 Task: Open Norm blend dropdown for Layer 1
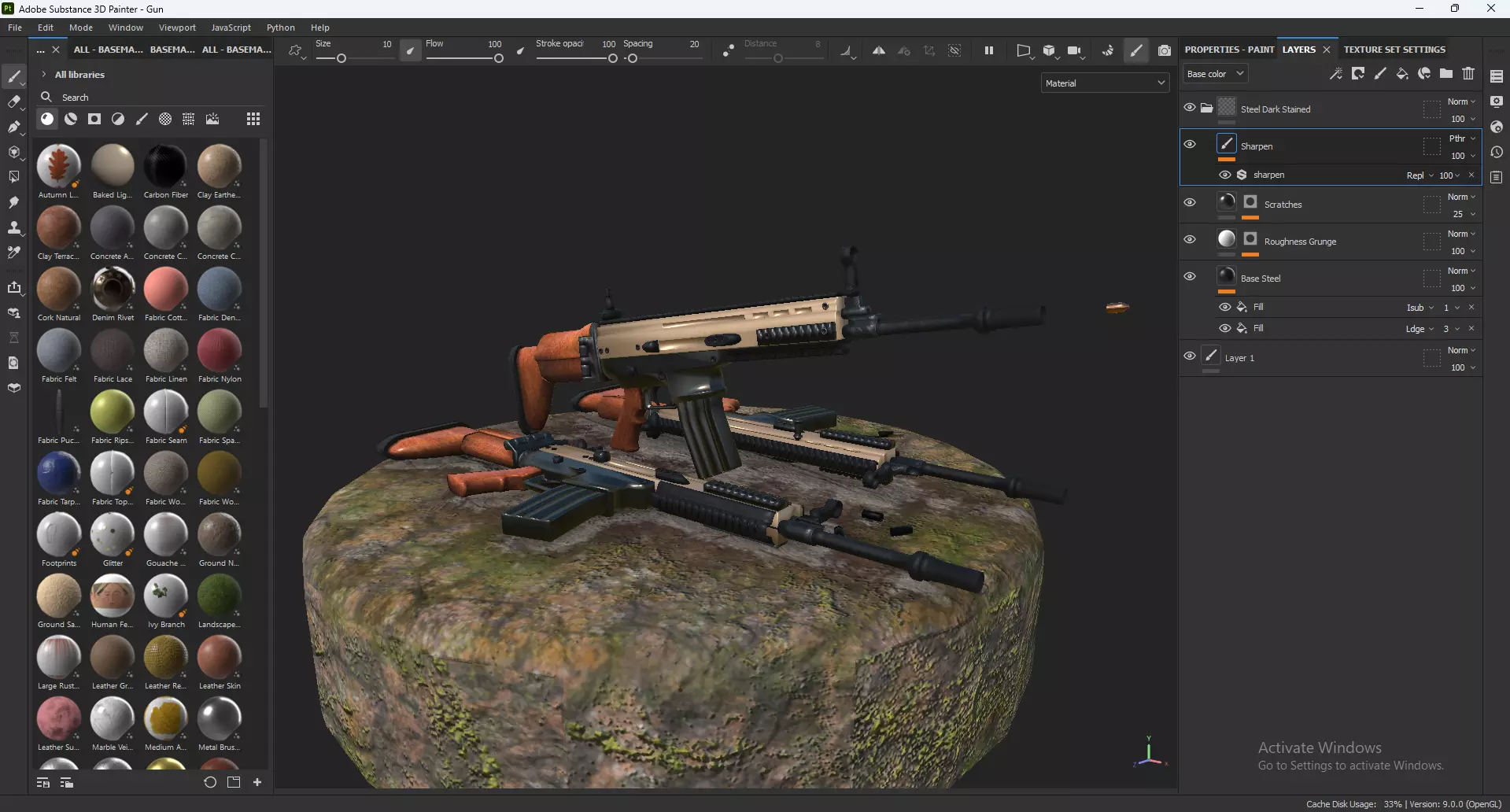(1461, 350)
